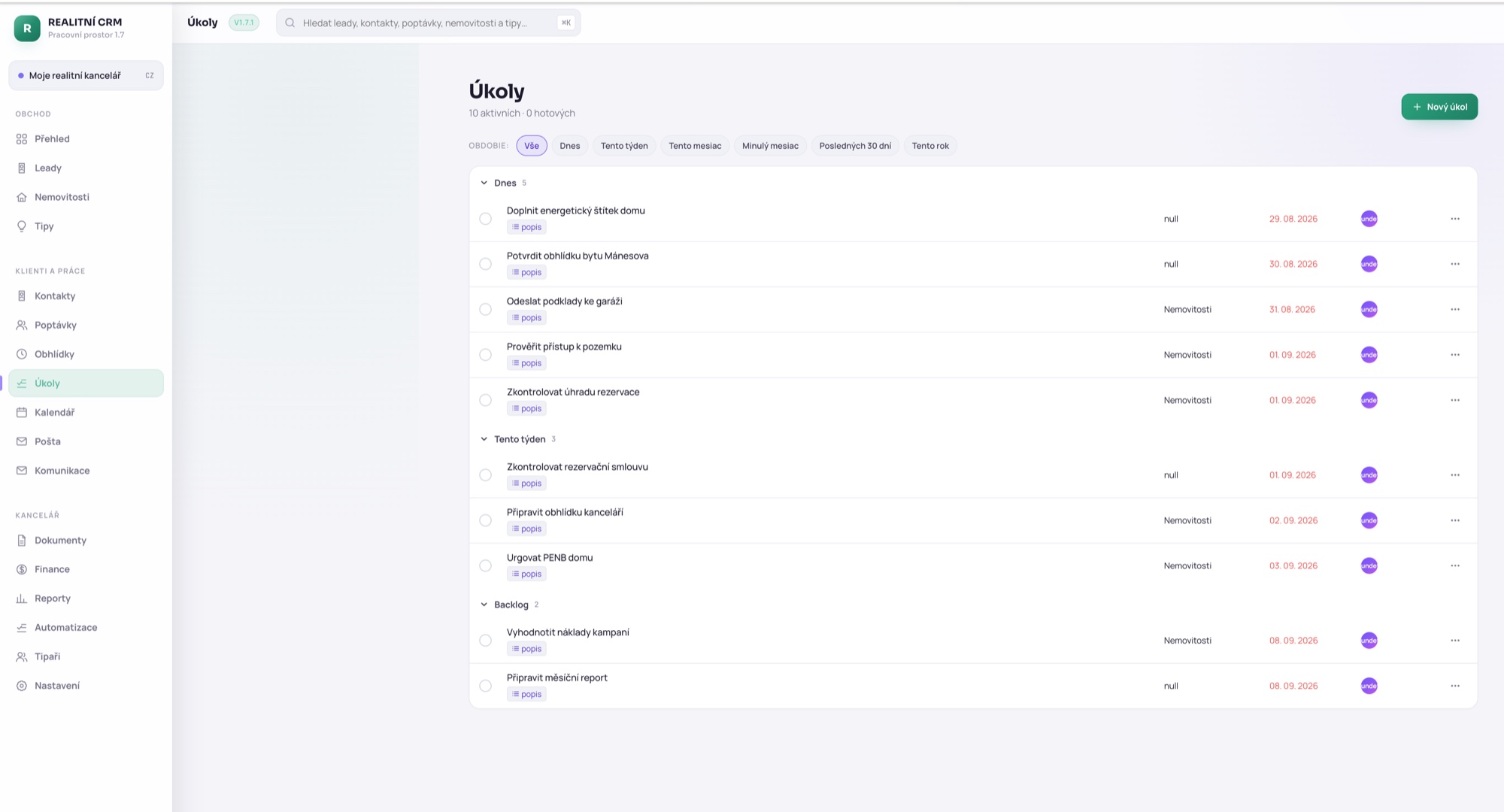Tick Urgovat PENB domu circle

coord(486,565)
